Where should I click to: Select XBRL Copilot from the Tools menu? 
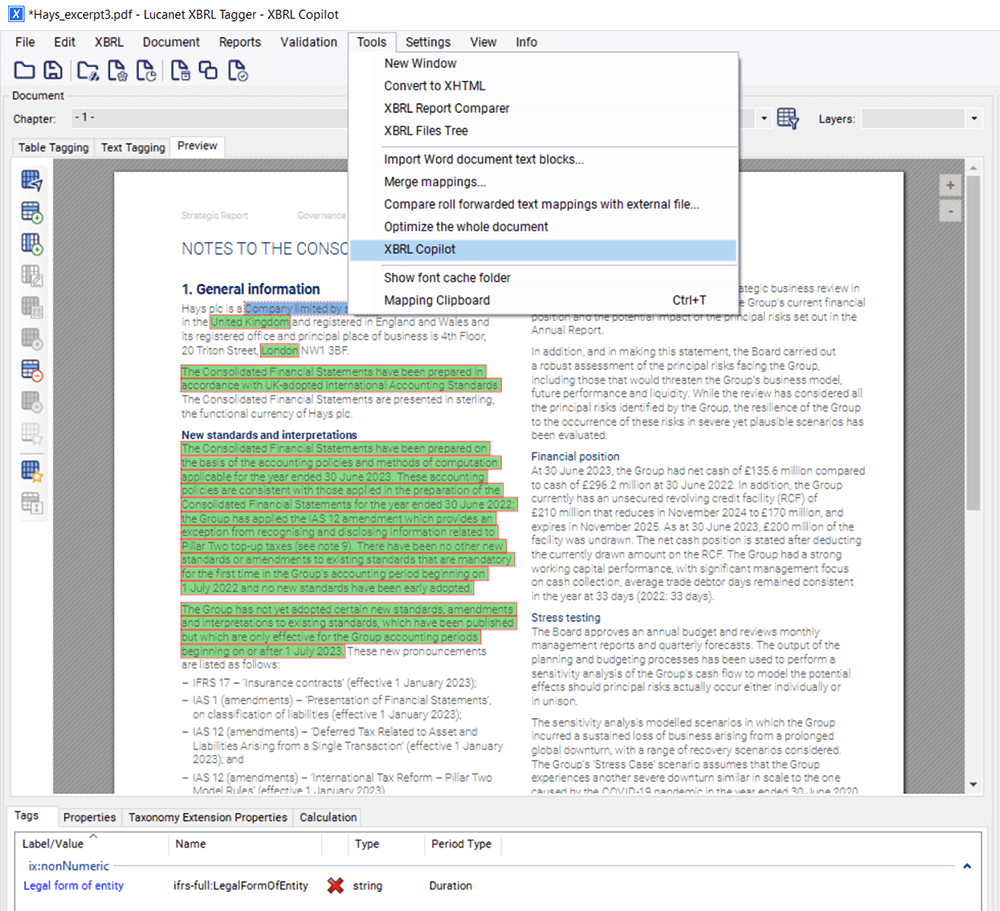click(420, 249)
